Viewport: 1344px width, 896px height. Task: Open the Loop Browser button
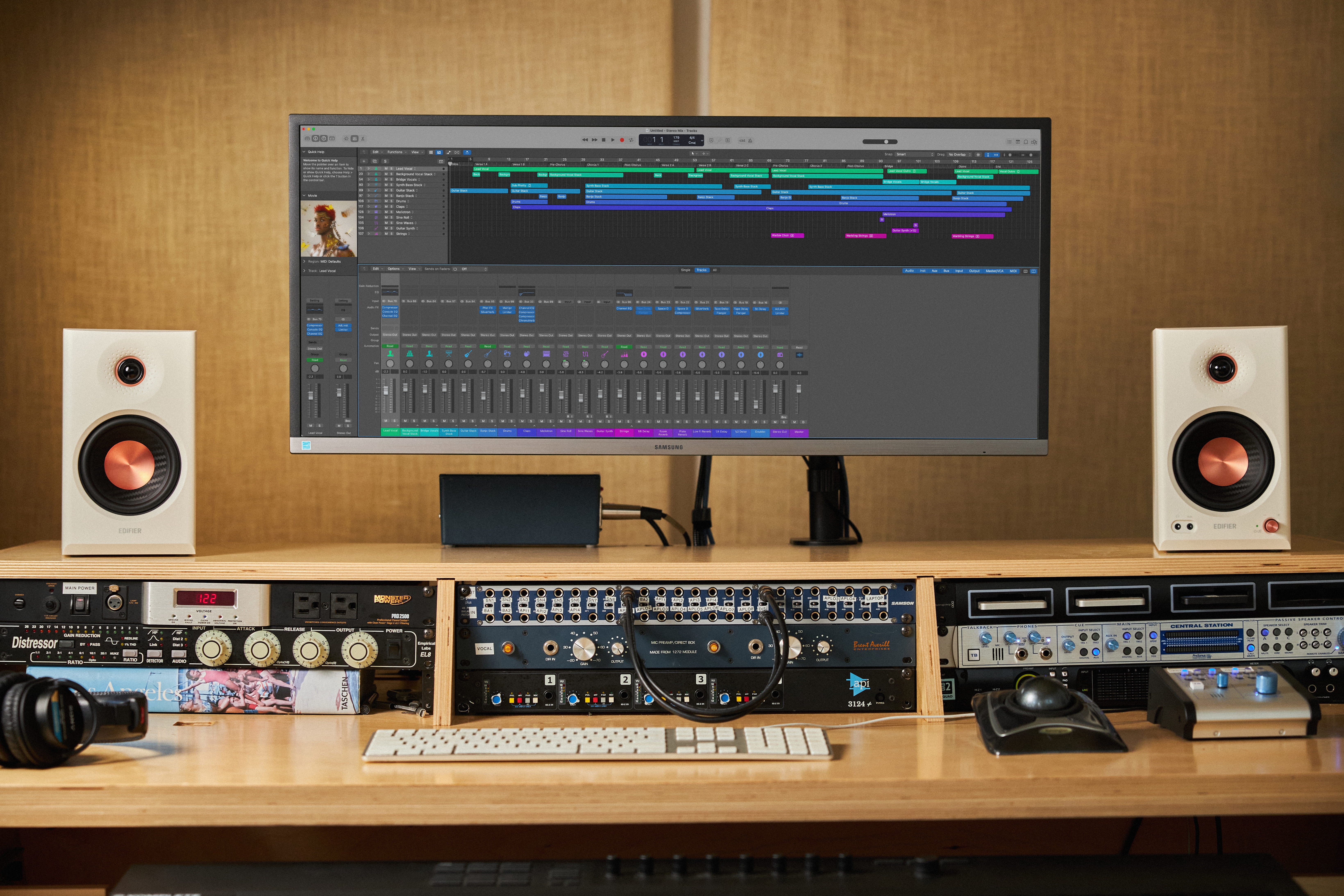(x=1026, y=142)
